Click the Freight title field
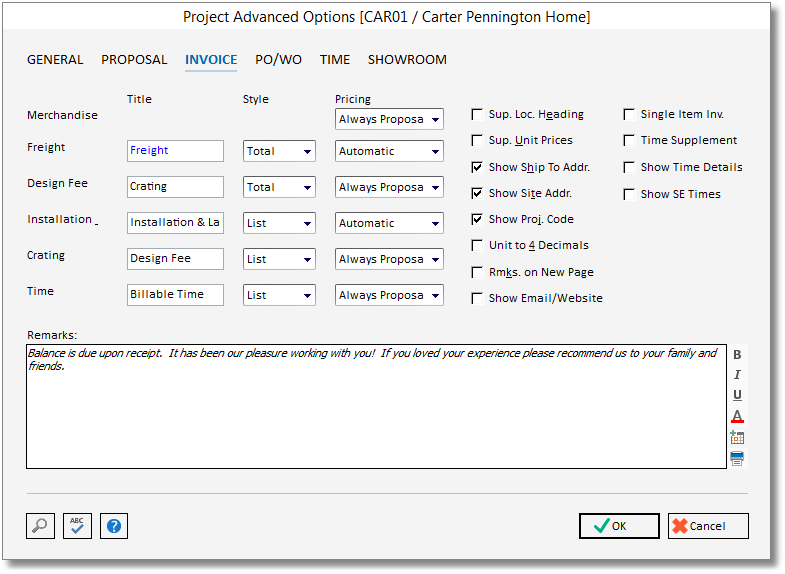The image size is (785, 574). pyautogui.click(x=175, y=151)
